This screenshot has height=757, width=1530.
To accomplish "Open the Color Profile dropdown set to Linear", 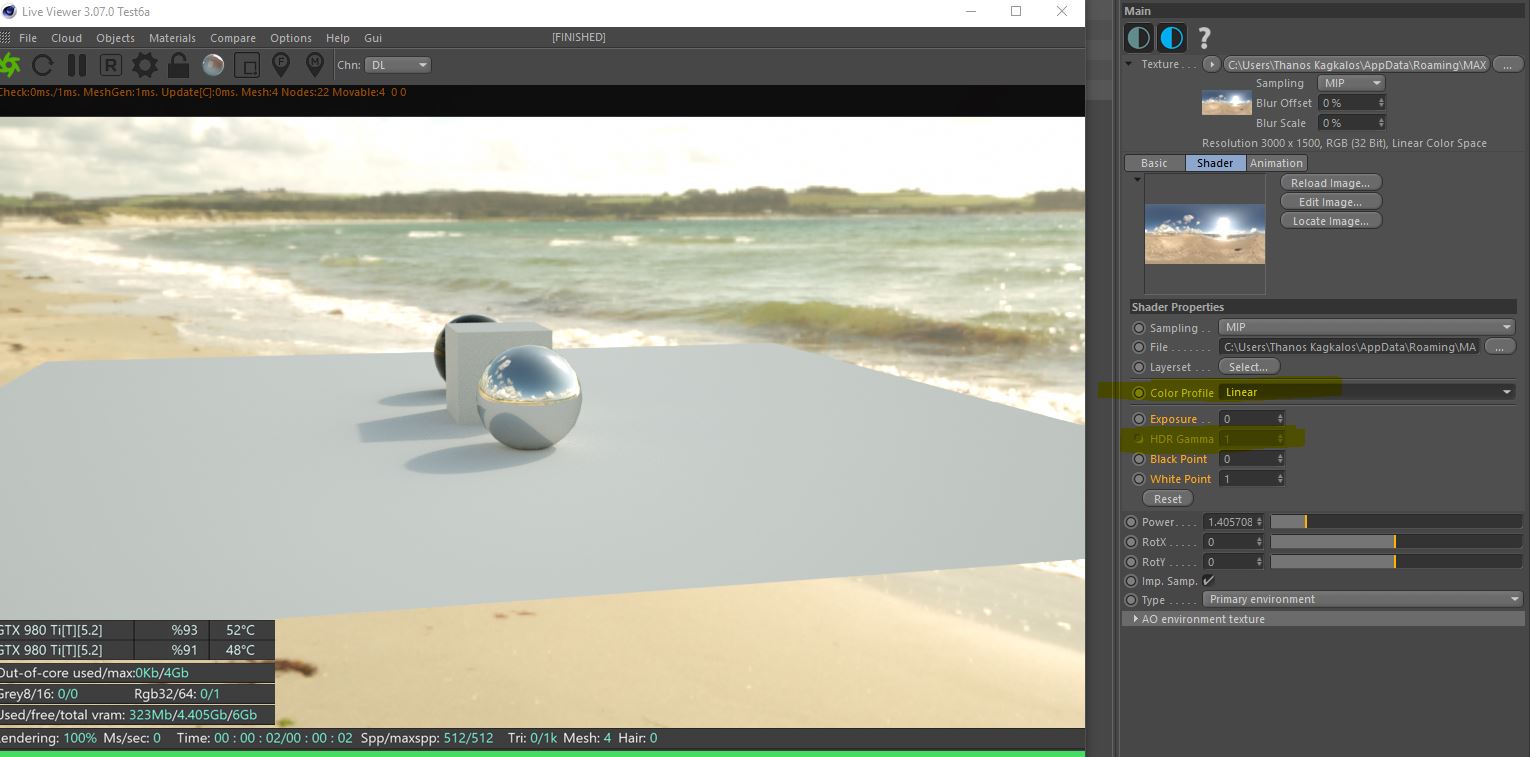I will pos(1367,392).
